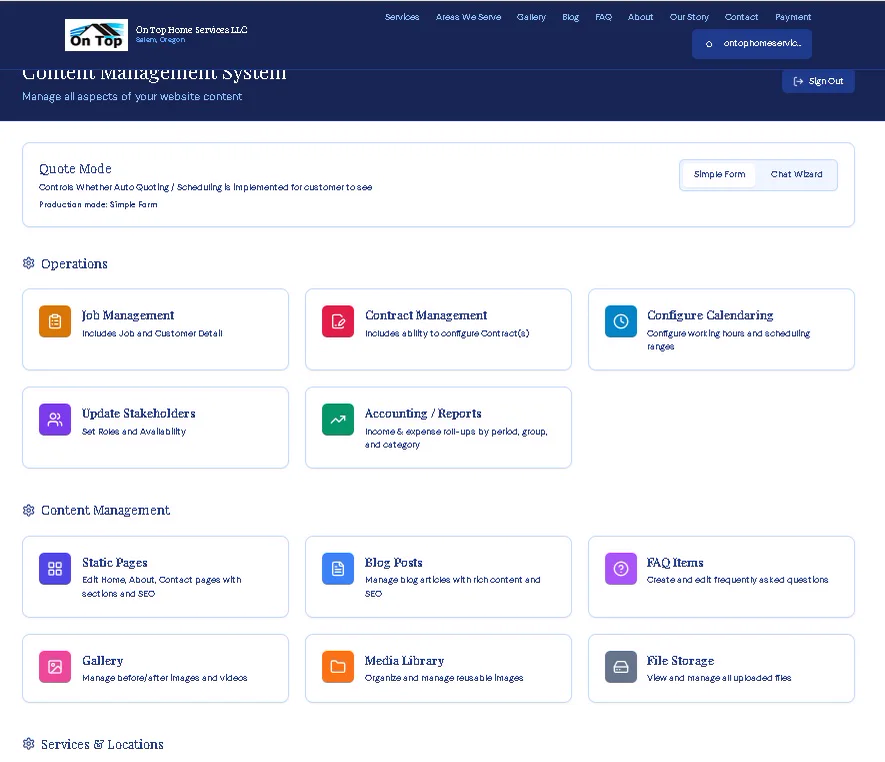This screenshot has width=885, height=762.
Task: Click gear icon beside Content Management heading
Action: 29,510
